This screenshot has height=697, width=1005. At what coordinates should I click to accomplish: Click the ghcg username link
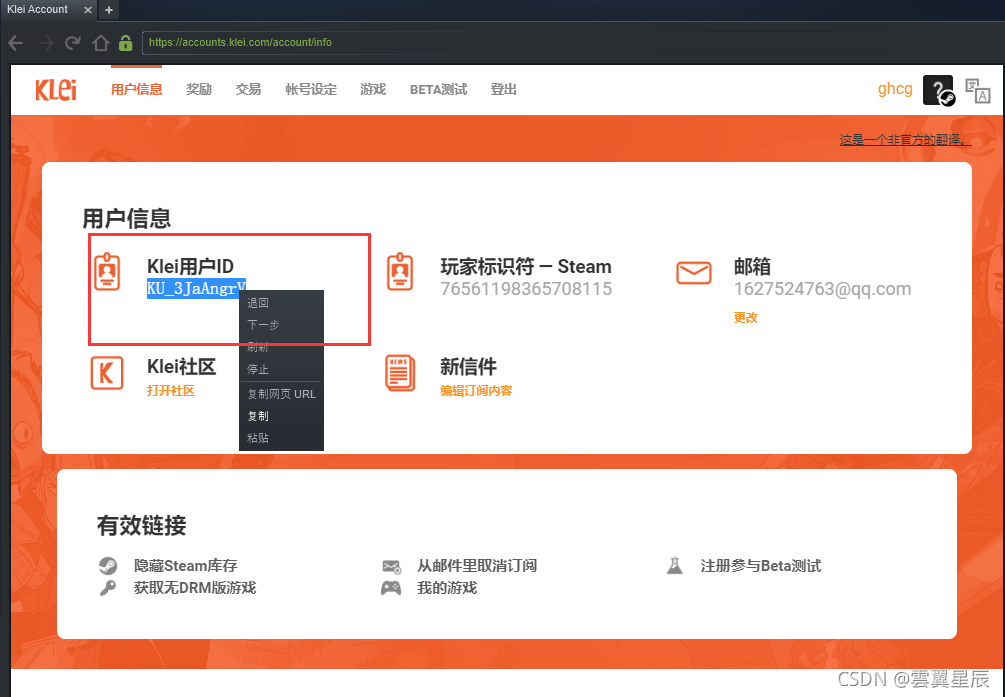pyautogui.click(x=895, y=88)
